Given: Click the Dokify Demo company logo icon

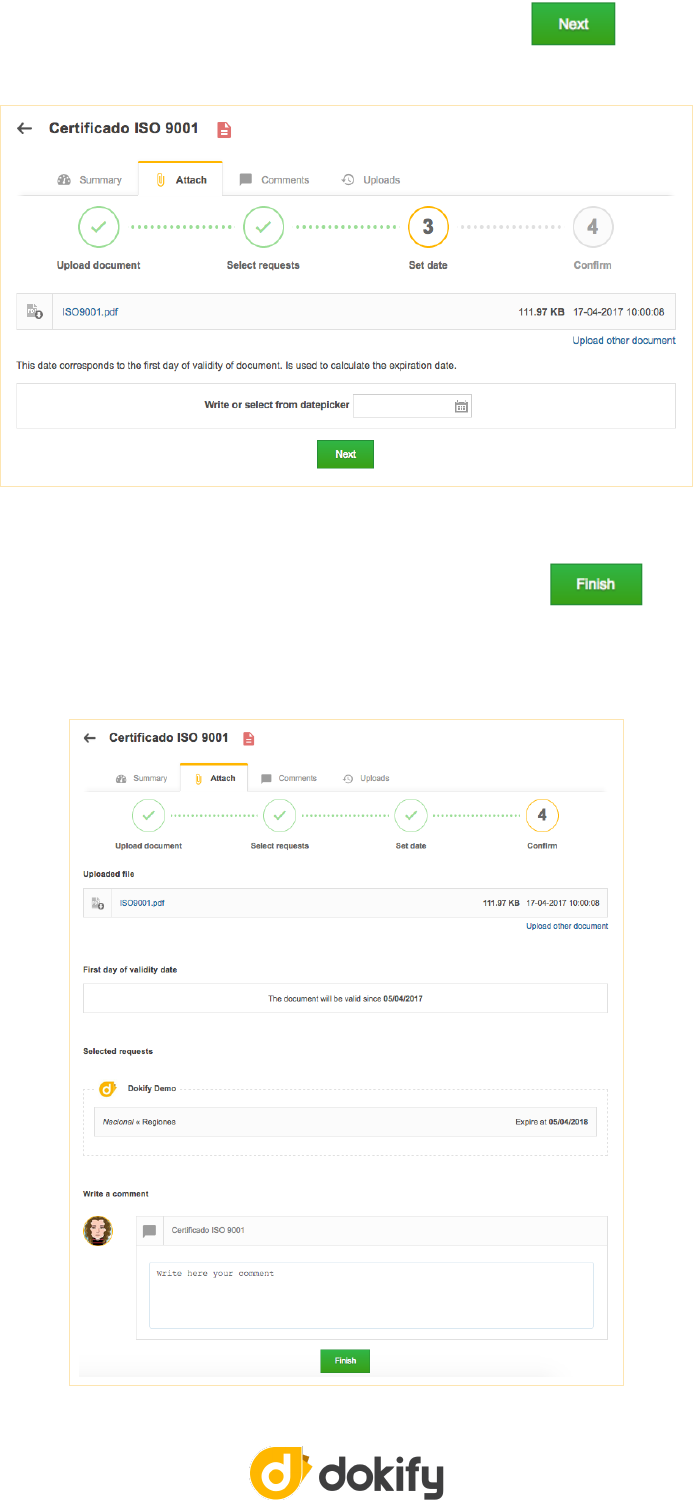Looking at the screenshot, I should [x=108, y=1088].
